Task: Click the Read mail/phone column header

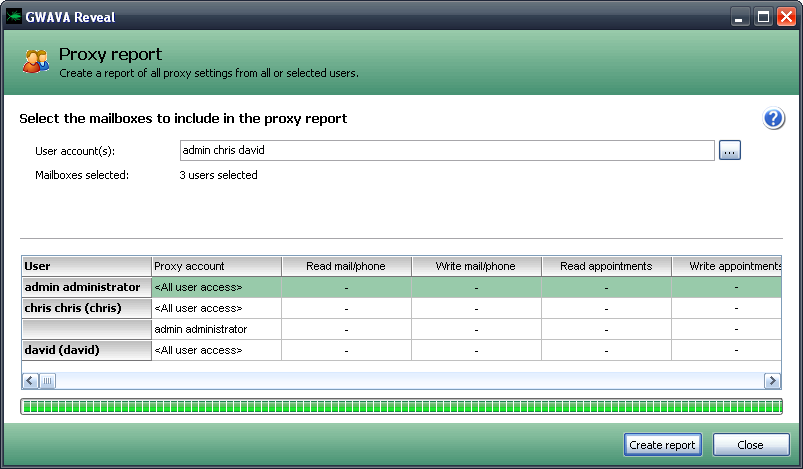Action: tap(346, 266)
